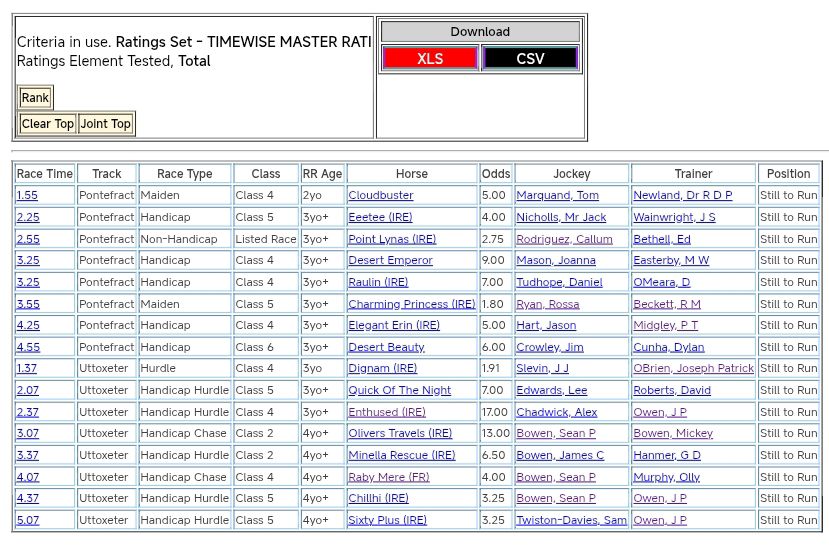Image resolution: width=829 pixels, height=545 pixels.
Task: Open trainer Murphy, Olly link
Action: point(666,477)
